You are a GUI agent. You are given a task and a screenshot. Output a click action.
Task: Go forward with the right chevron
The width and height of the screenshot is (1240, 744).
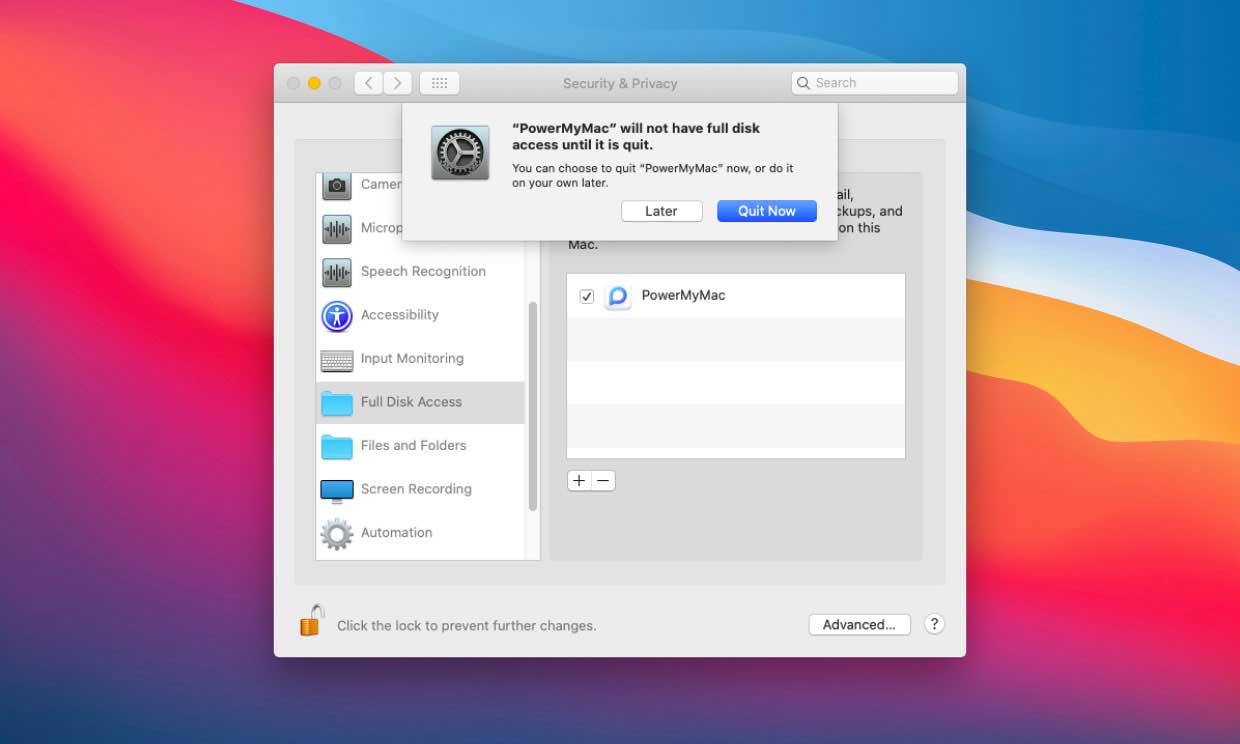click(398, 83)
